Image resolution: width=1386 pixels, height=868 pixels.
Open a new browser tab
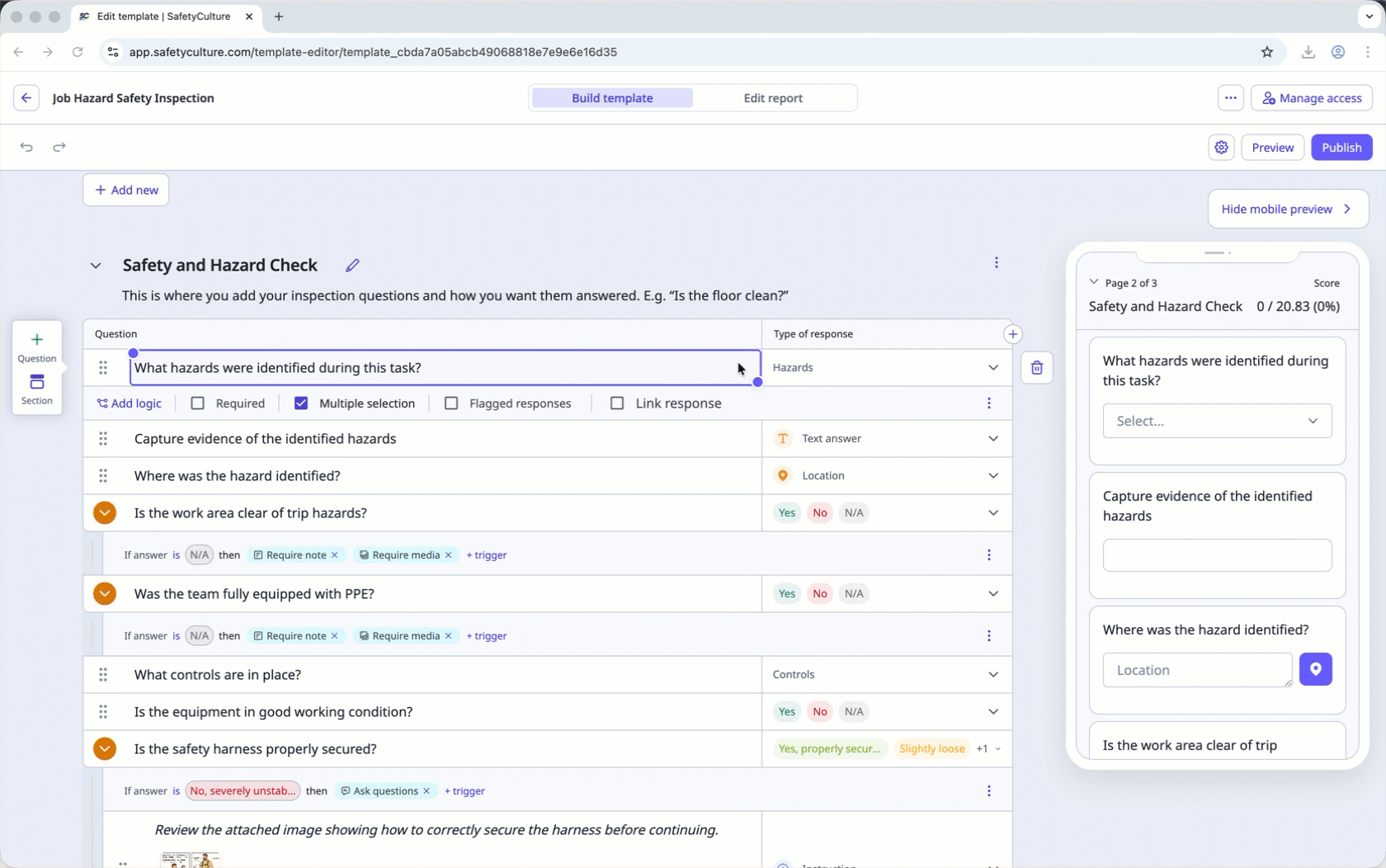point(279,17)
